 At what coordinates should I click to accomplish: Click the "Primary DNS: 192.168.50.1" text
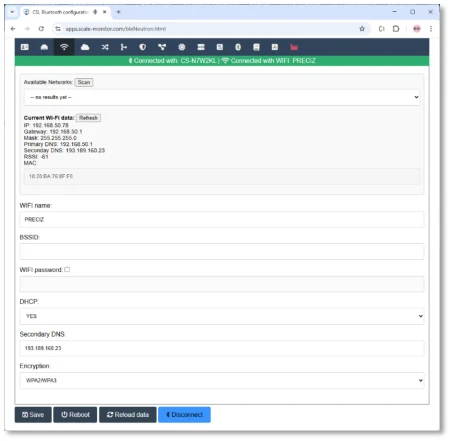click(58, 144)
